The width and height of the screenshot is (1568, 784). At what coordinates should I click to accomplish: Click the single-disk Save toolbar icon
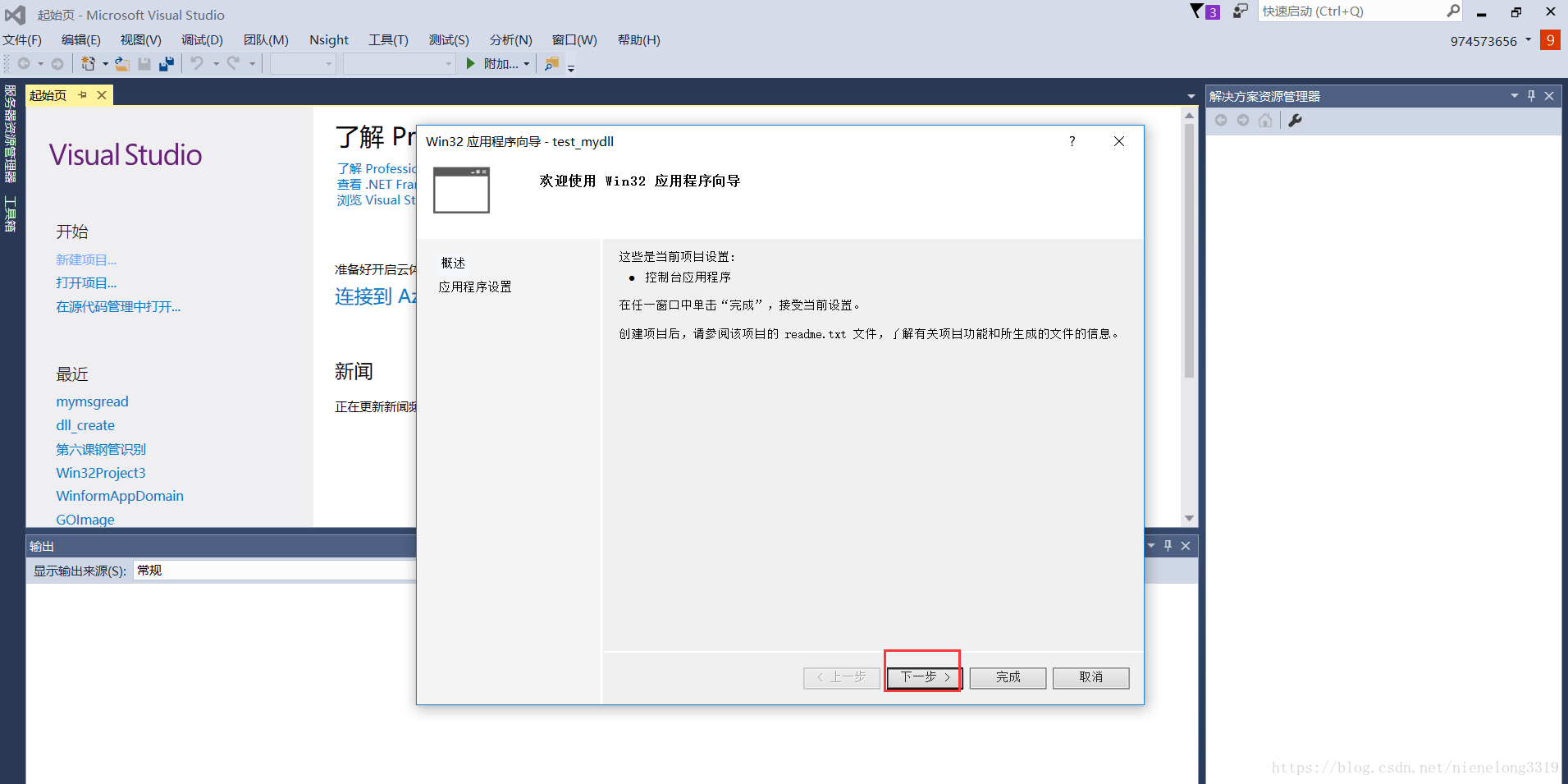pos(144,63)
